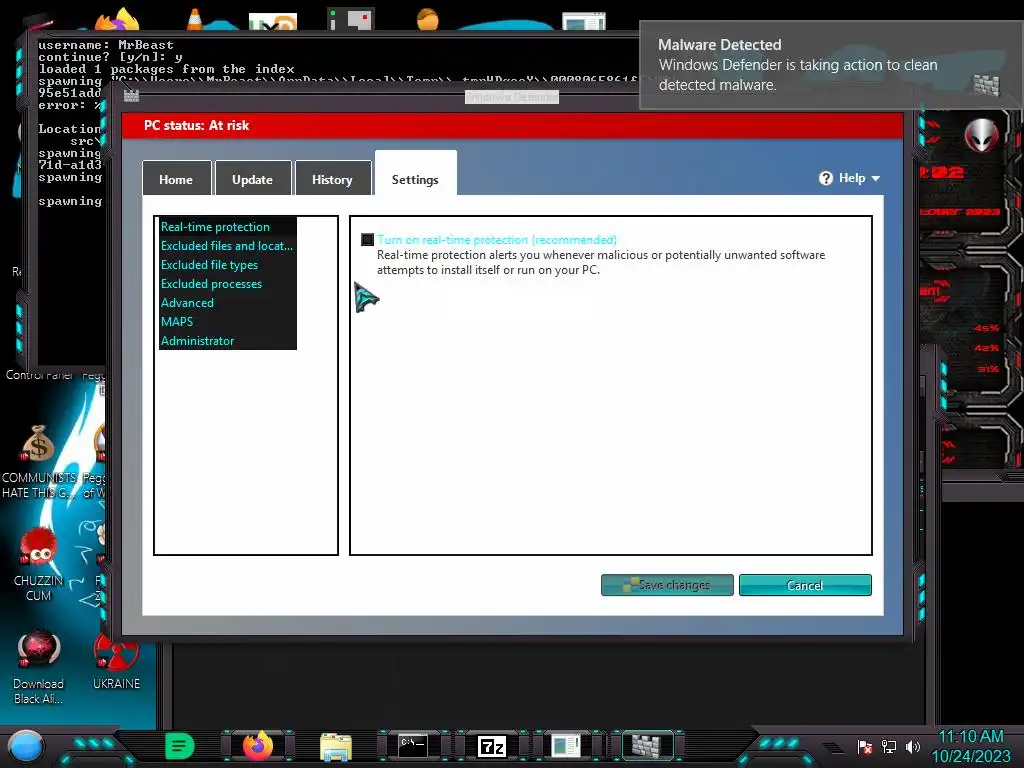1024x768 pixels.
Task: Click the Windows Defender taskbar button
Action: tap(647, 745)
